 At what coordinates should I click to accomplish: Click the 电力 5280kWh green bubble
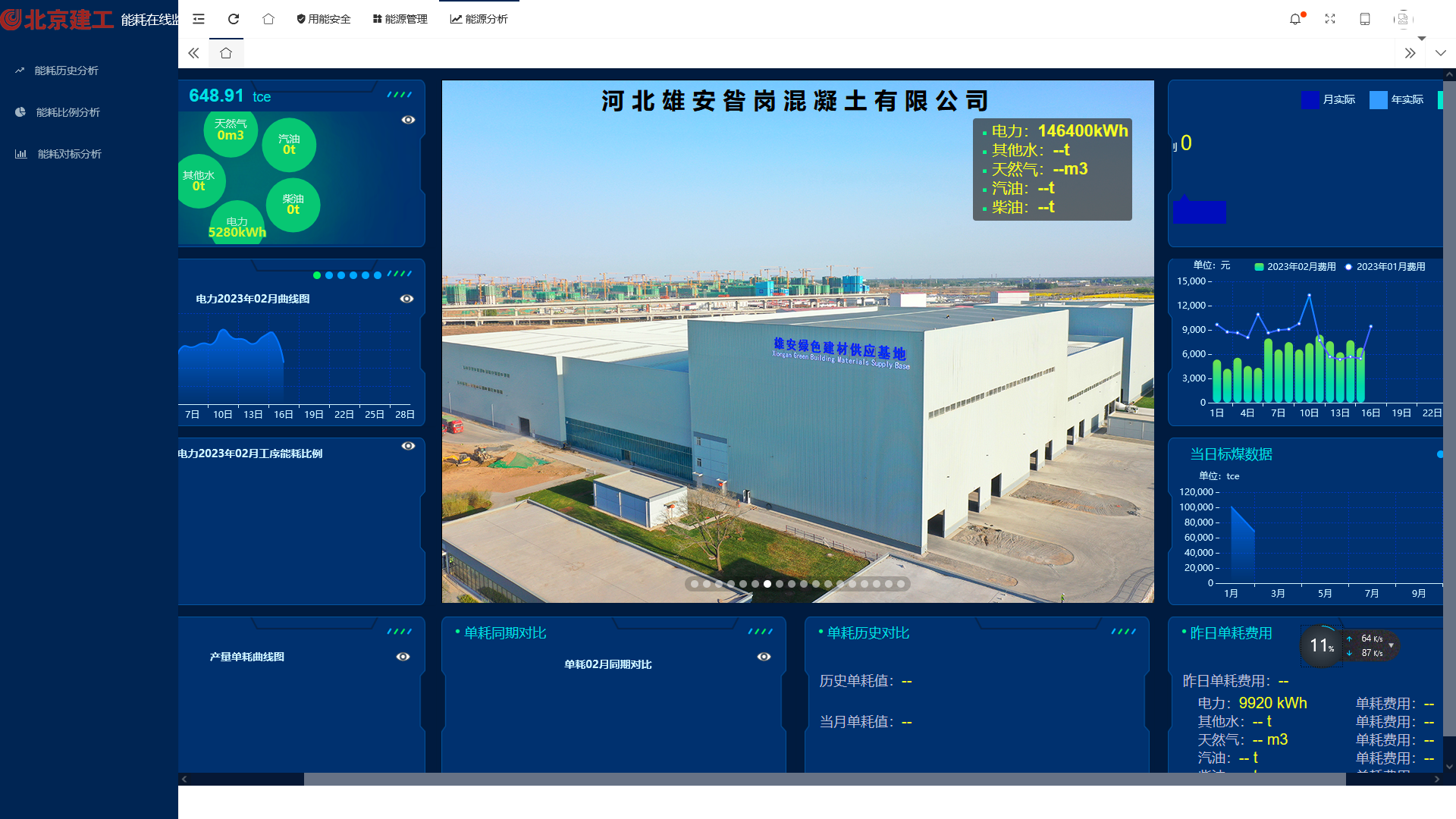pos(237,224)
